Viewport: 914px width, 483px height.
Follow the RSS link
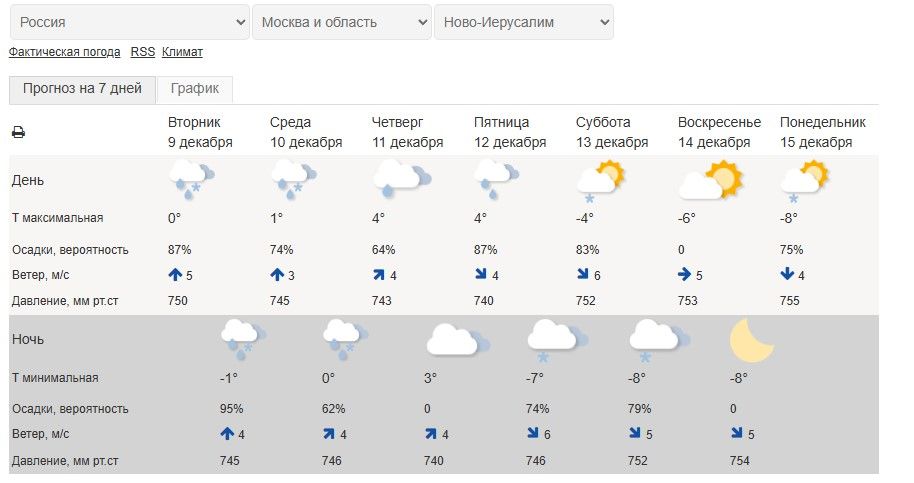[143, 52]
